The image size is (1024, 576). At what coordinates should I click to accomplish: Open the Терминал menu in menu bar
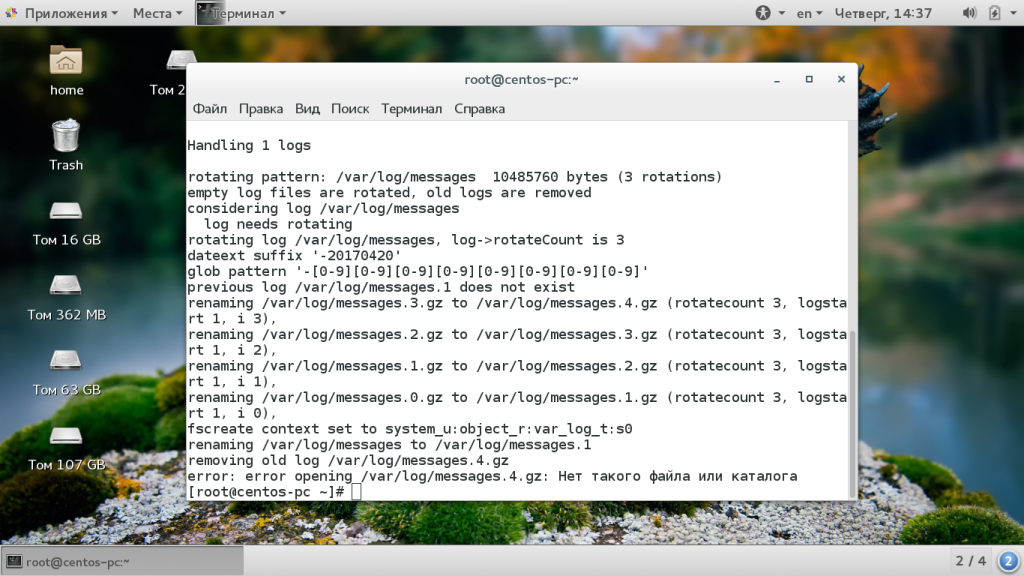click(411, 108)
